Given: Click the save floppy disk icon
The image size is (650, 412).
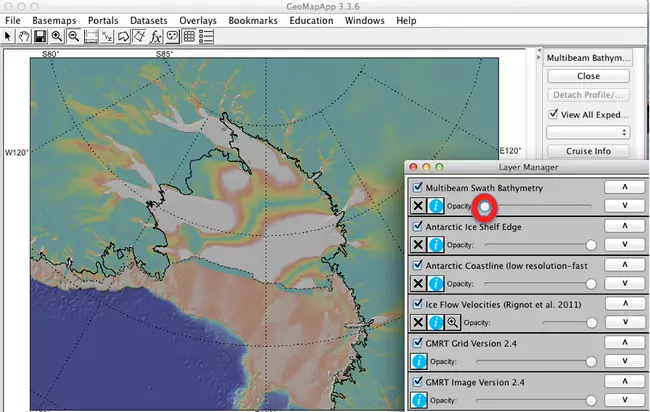Looking at the screenshot, I should point(39,37).
